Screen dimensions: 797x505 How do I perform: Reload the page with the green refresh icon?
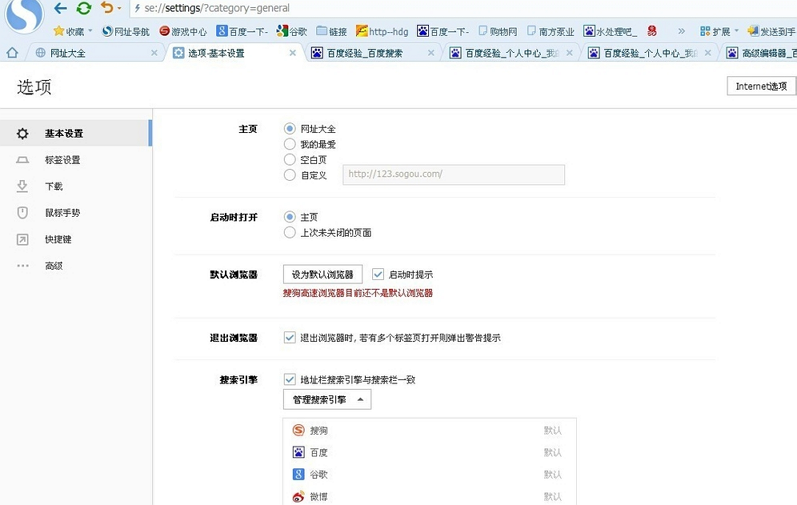pos(83,8)
